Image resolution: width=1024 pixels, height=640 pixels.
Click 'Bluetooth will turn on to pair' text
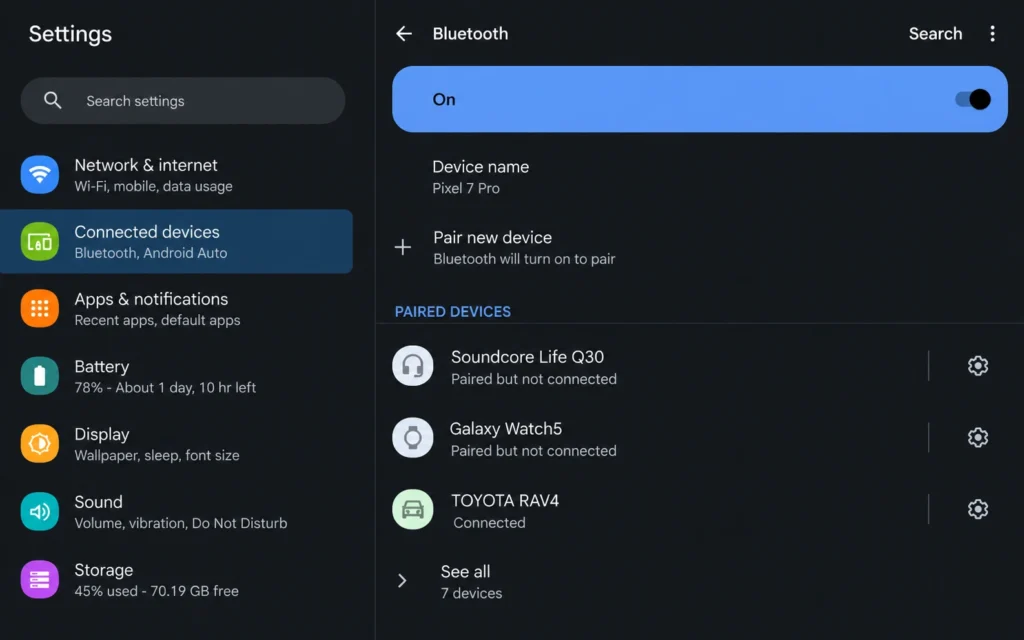click(524, 259)
